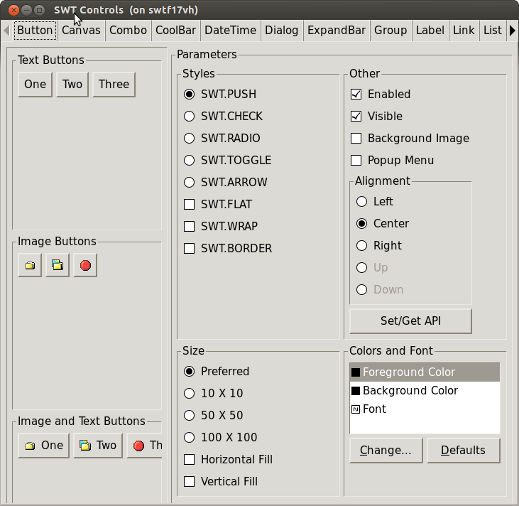Enable the SWT.BORDER checkbox

189,249
